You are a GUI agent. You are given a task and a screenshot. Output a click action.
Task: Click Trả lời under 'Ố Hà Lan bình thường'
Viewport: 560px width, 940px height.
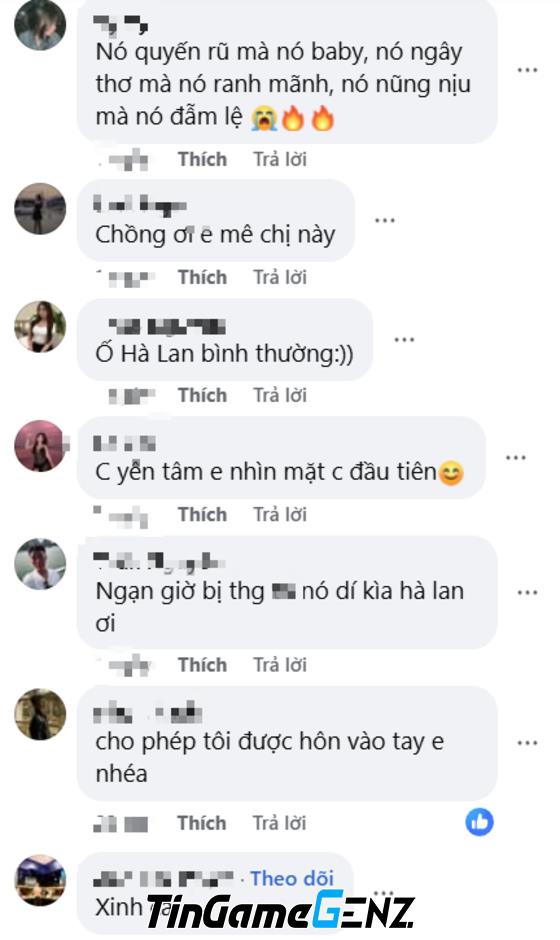point(279,396)
